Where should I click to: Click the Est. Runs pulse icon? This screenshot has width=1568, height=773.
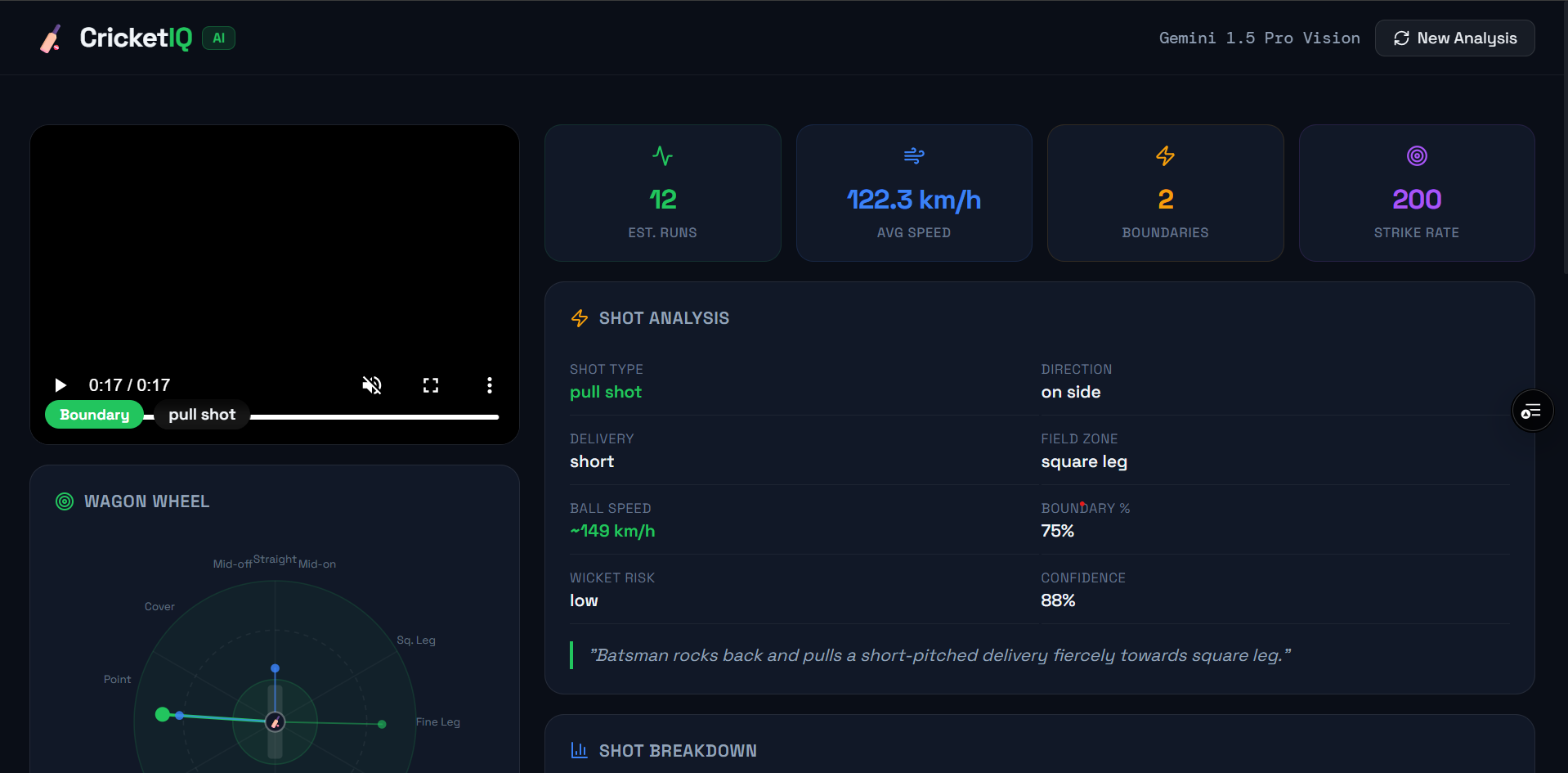pos(662,155)
